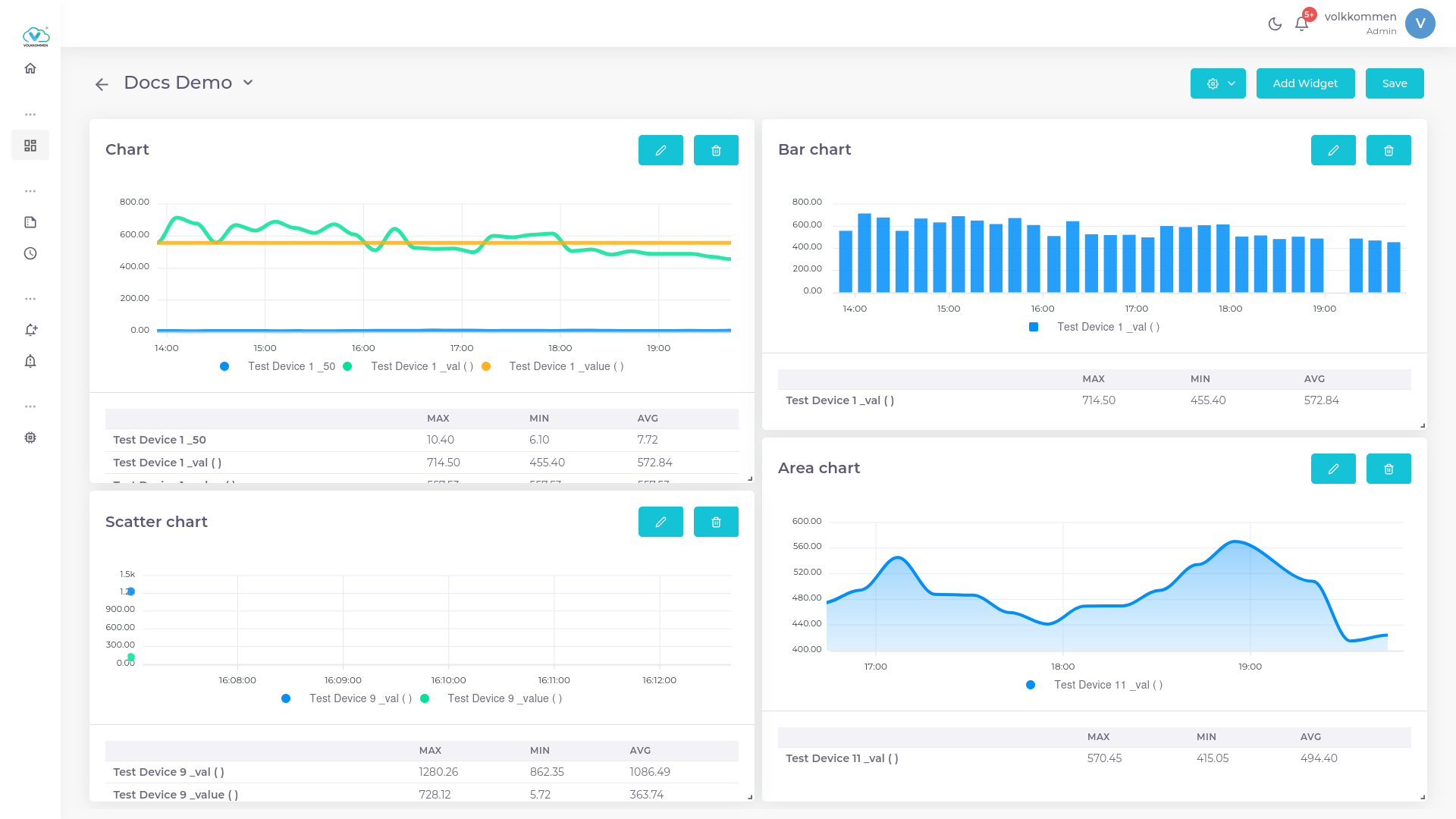Click the alarm bell icon in sidebar

30,361
